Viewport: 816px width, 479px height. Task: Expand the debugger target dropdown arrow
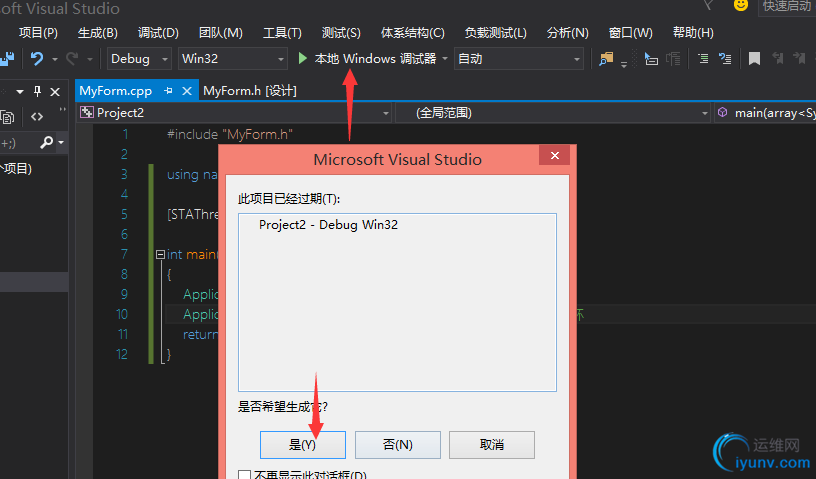point(445,58)
